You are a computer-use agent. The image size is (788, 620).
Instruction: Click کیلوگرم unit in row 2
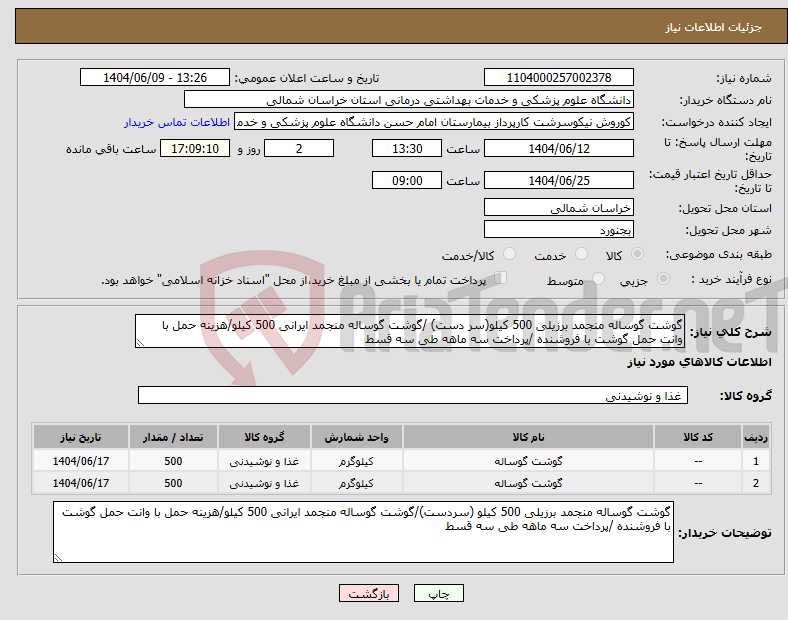click(356, 483)
